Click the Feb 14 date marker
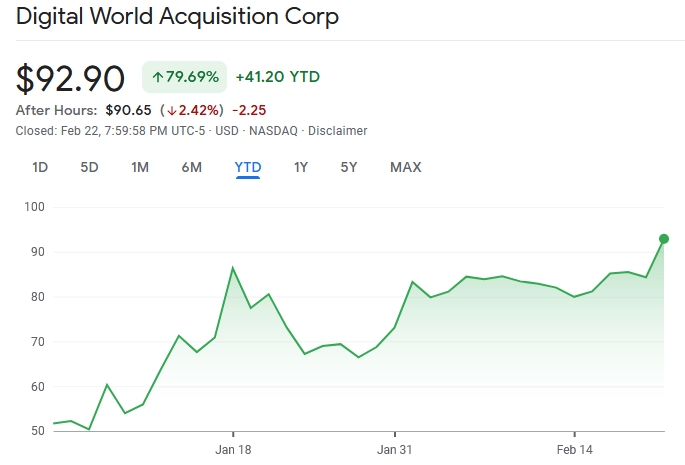This screenshot has height=465, width=685. pos(574,450)
